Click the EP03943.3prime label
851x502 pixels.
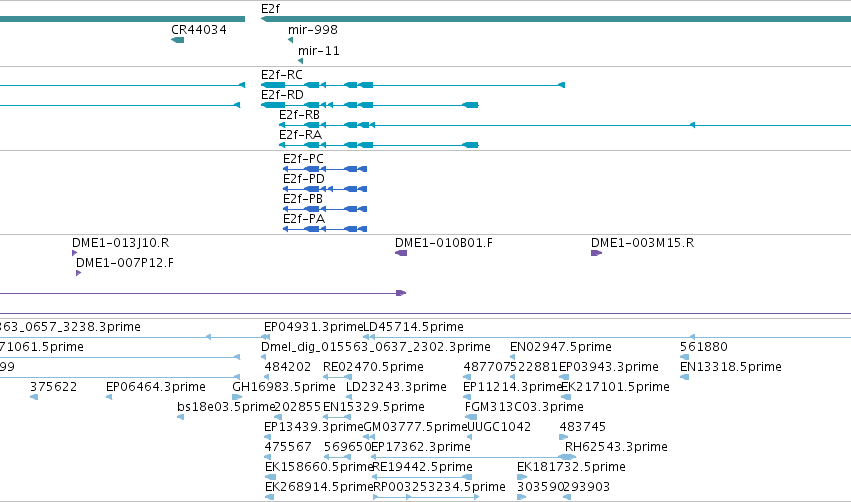pos(609,367)
